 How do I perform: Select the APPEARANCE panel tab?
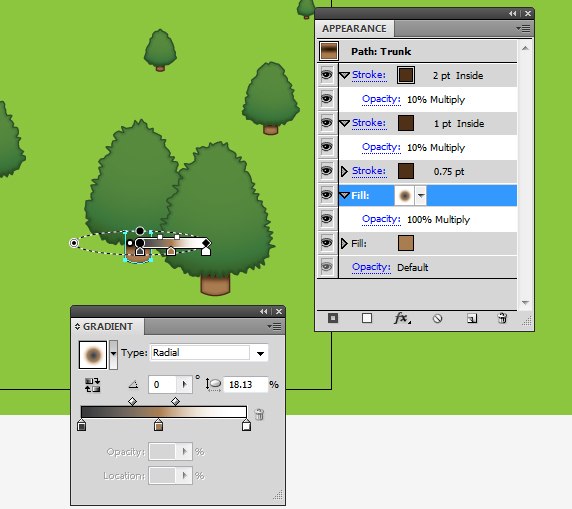pyautogui.click(x=354, y=28)
